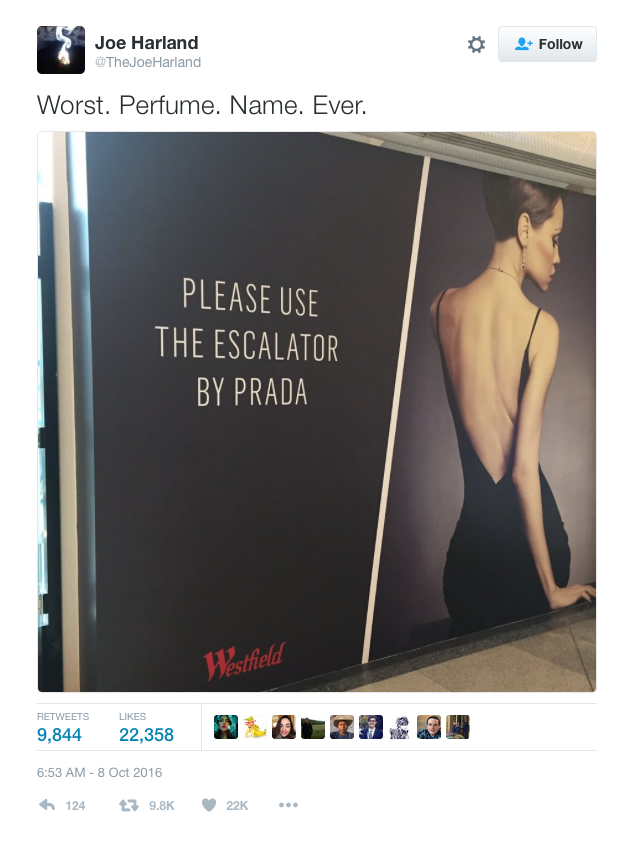Enlarge the Prada escalator photo
Viewport: 631px width, 842px height.
(317, 412)
